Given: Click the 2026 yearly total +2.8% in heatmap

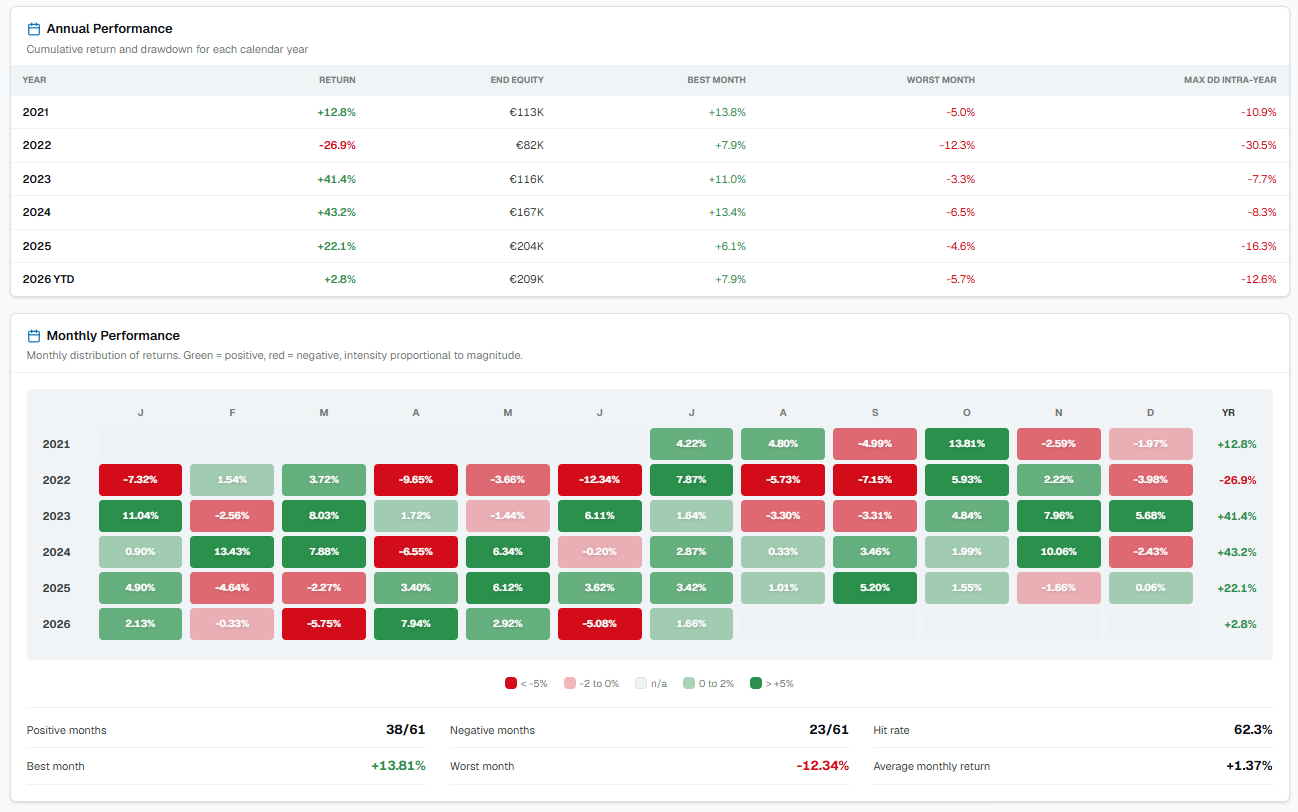Looking at the screenshot, I should 1240,624.
